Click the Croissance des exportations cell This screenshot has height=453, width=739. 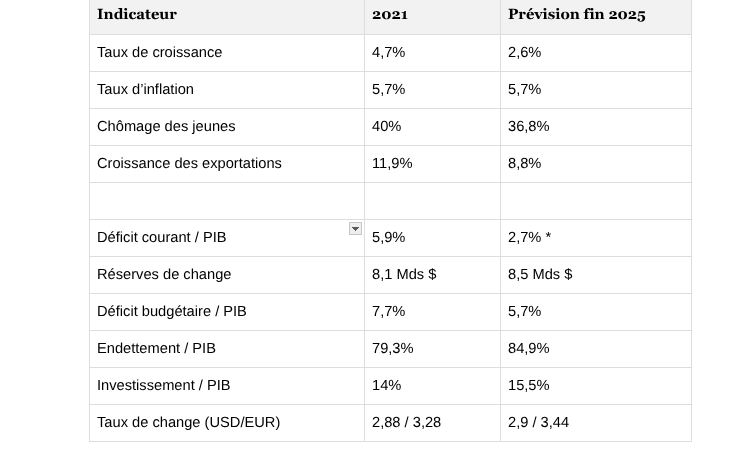[x=189, y=163]
